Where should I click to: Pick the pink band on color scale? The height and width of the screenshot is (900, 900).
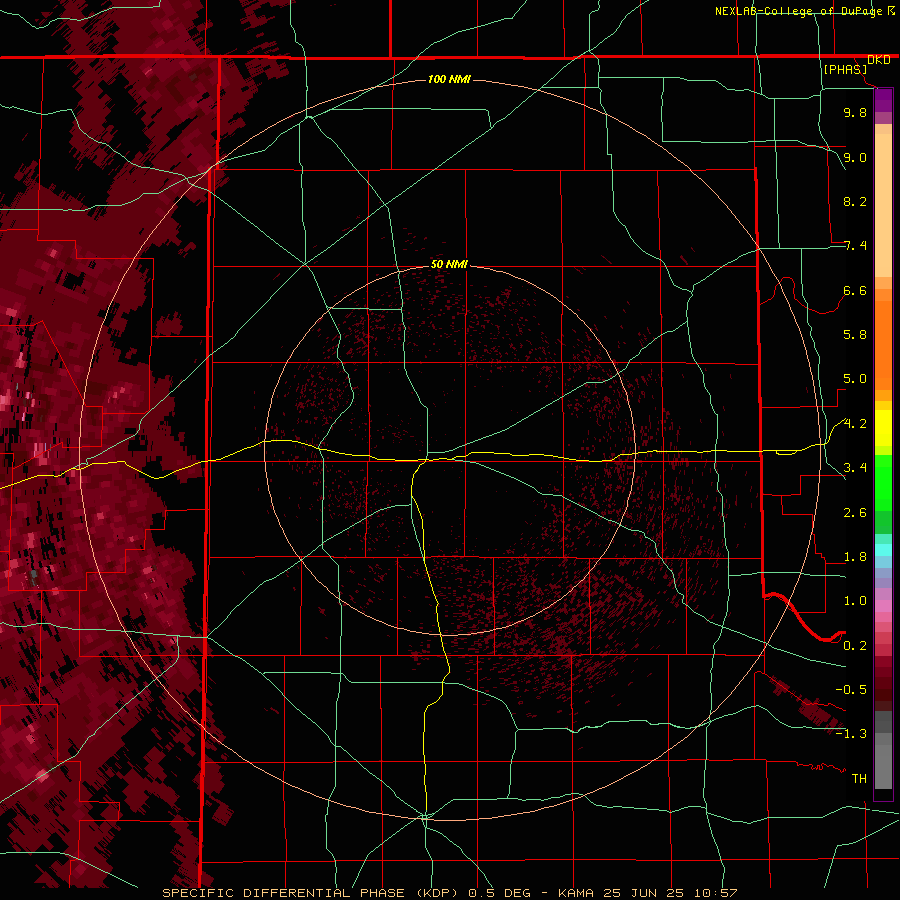883,606
